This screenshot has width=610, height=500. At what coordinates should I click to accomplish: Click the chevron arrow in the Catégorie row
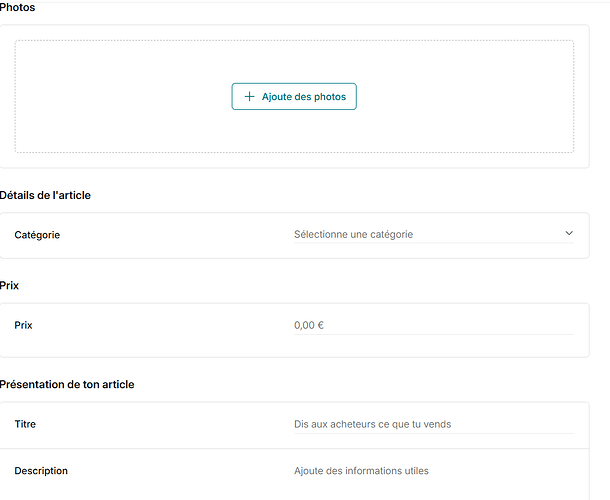tap(569, 233)
